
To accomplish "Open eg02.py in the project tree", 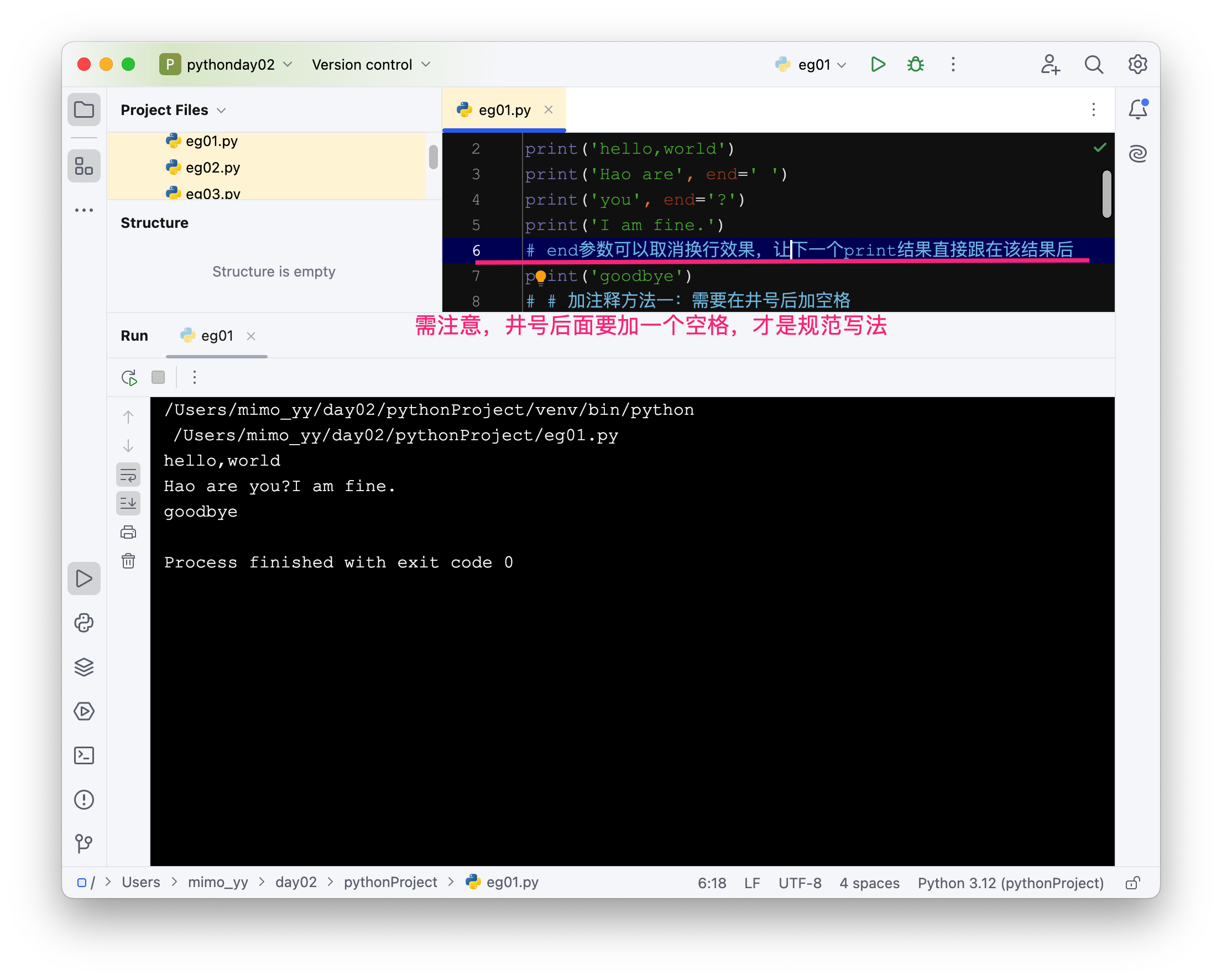I will (x=212, y=167).
